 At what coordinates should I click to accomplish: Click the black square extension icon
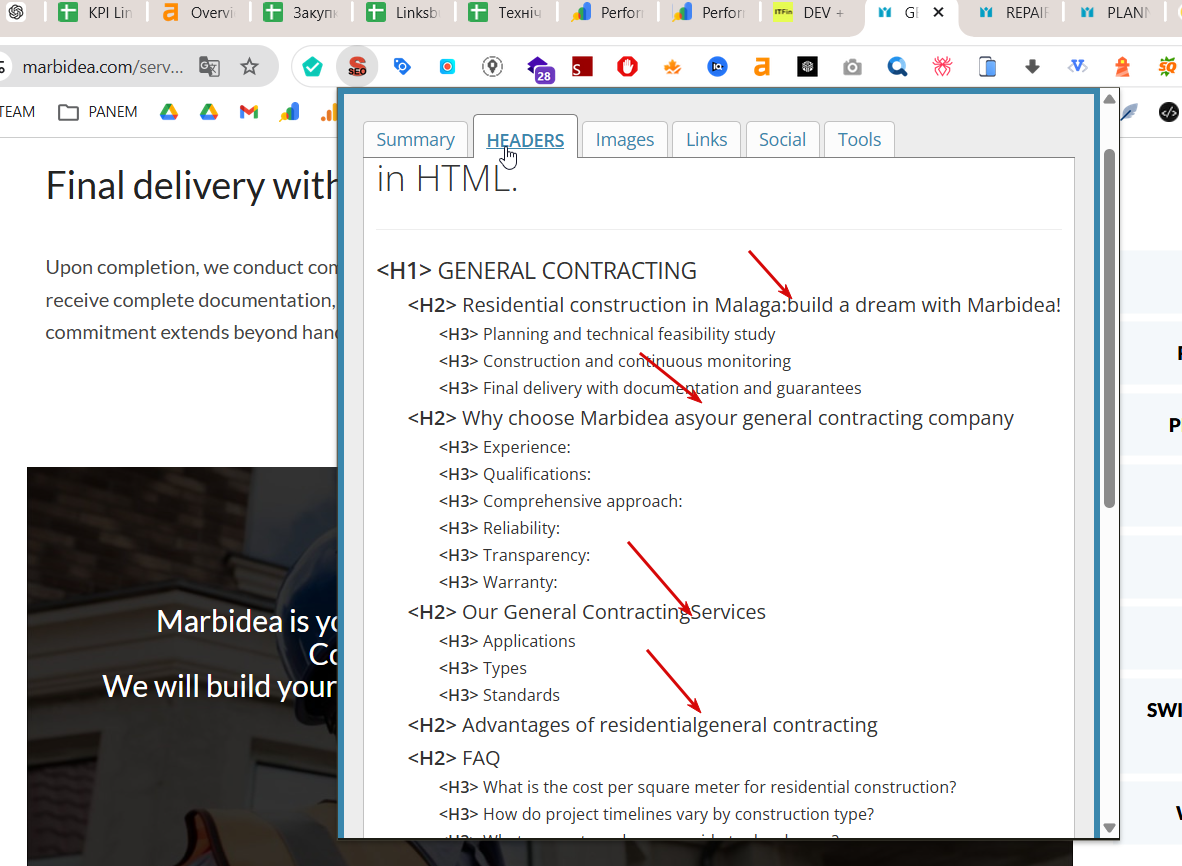(x=807, y=67)
